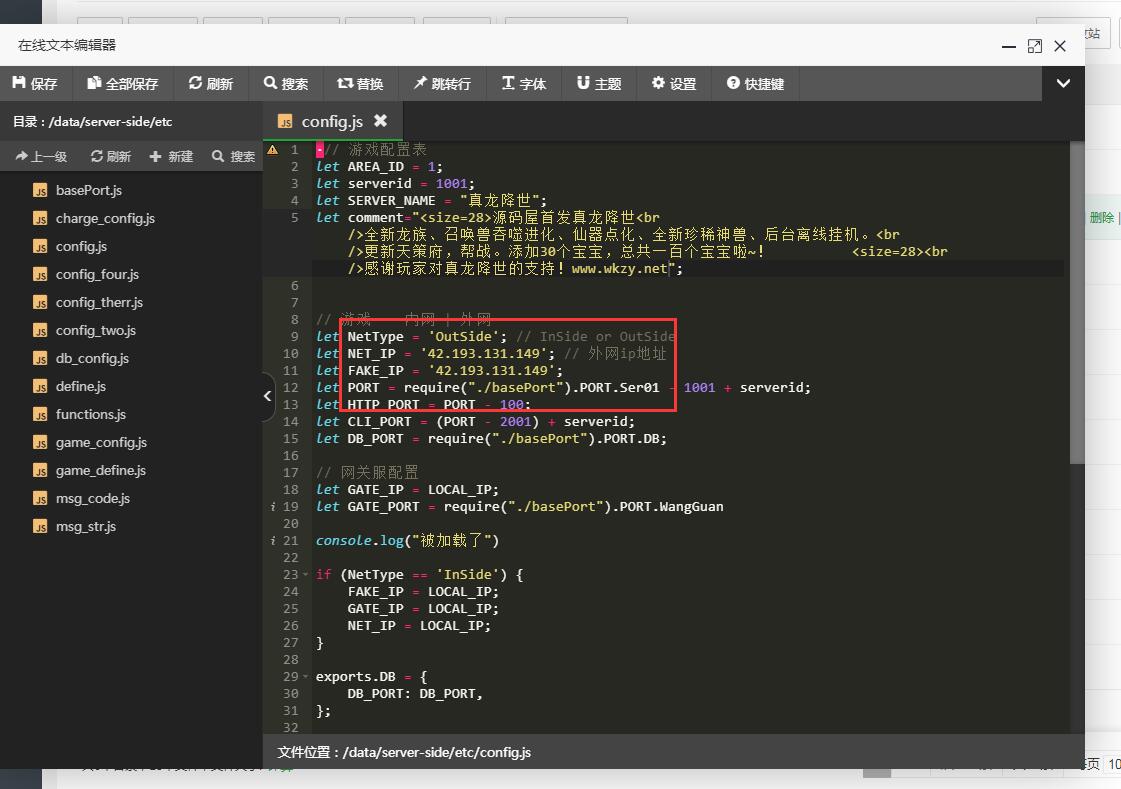1121x789 pixels.
Task: Switch to the config.js editor tab
Action: [x=331, y=121]
